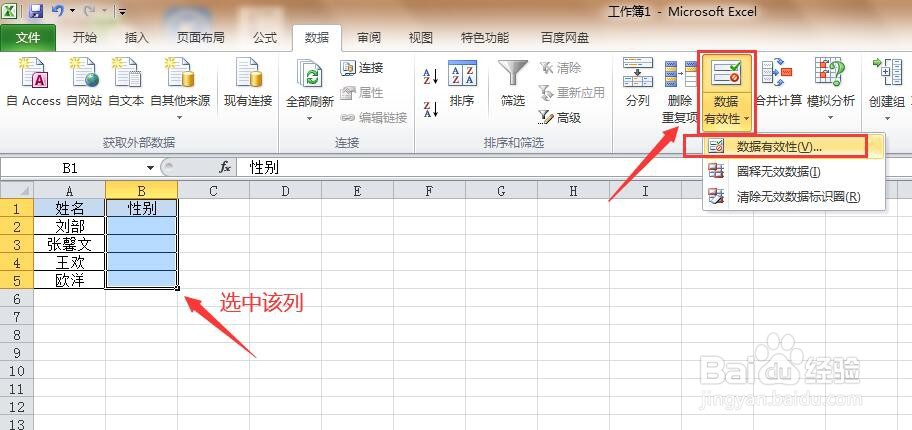Click the 连接 connections button
Image resolution: width=912 pixels, height=430 pixels.
pos(362,67)
